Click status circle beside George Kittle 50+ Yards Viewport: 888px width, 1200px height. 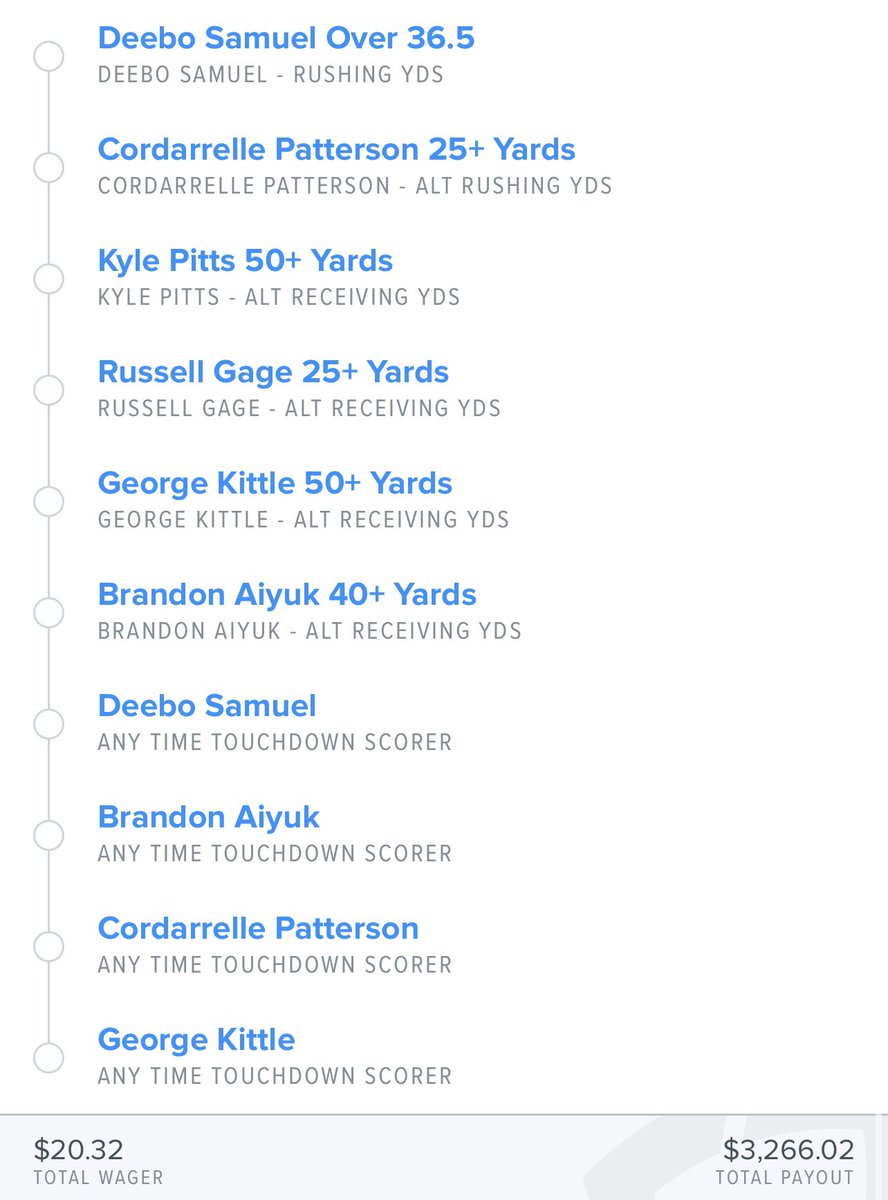point(48,501)
